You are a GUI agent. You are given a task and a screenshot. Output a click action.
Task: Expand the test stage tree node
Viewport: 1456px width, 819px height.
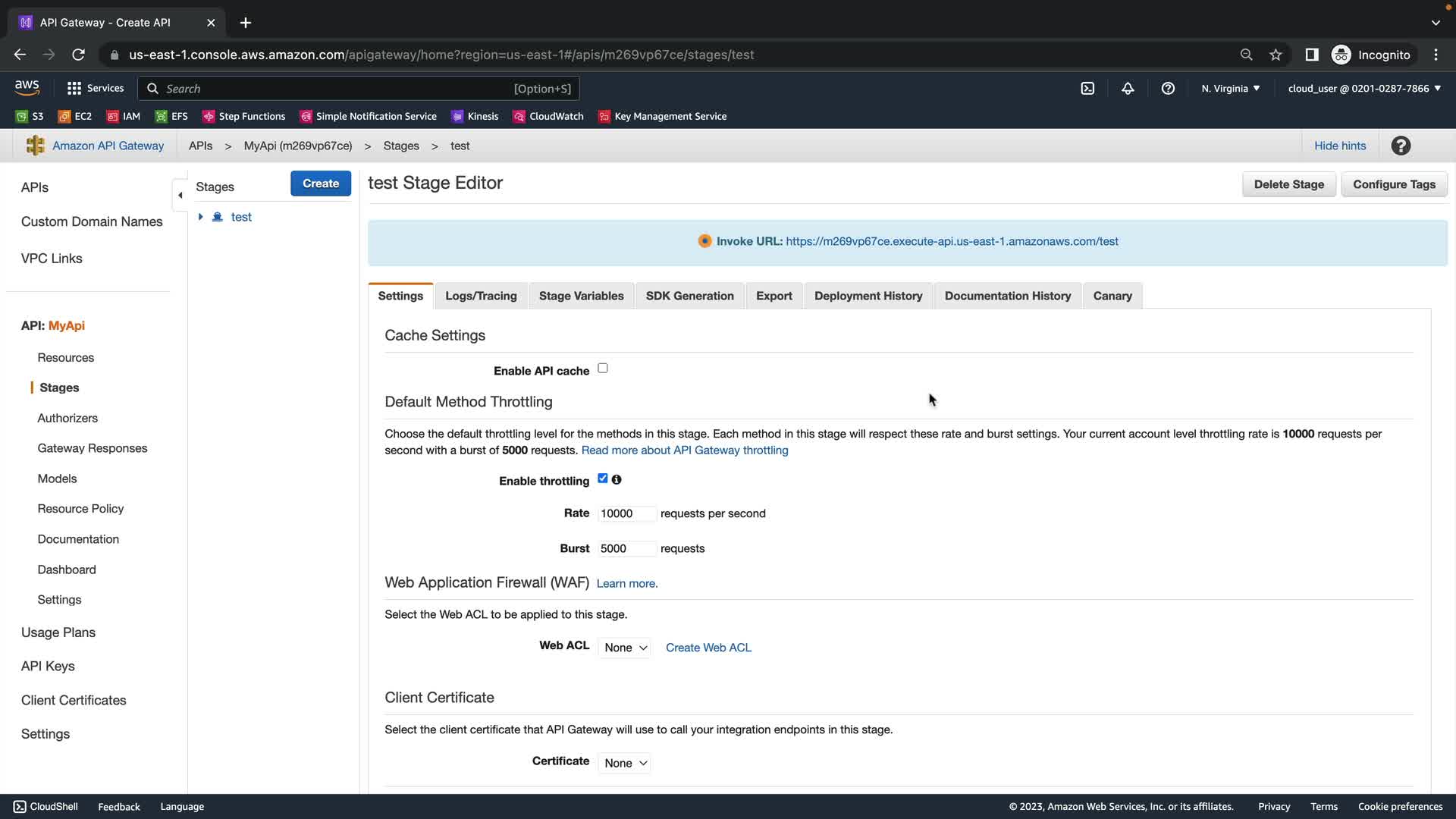[x=201, y=217]
